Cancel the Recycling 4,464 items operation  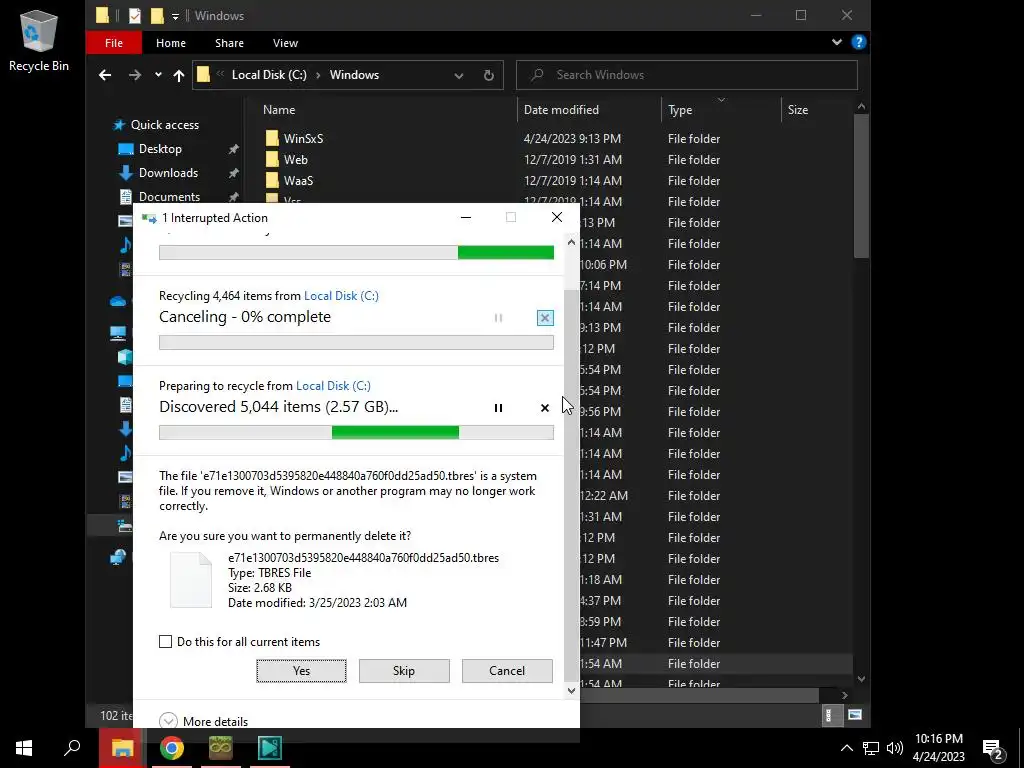coord(545,318)
